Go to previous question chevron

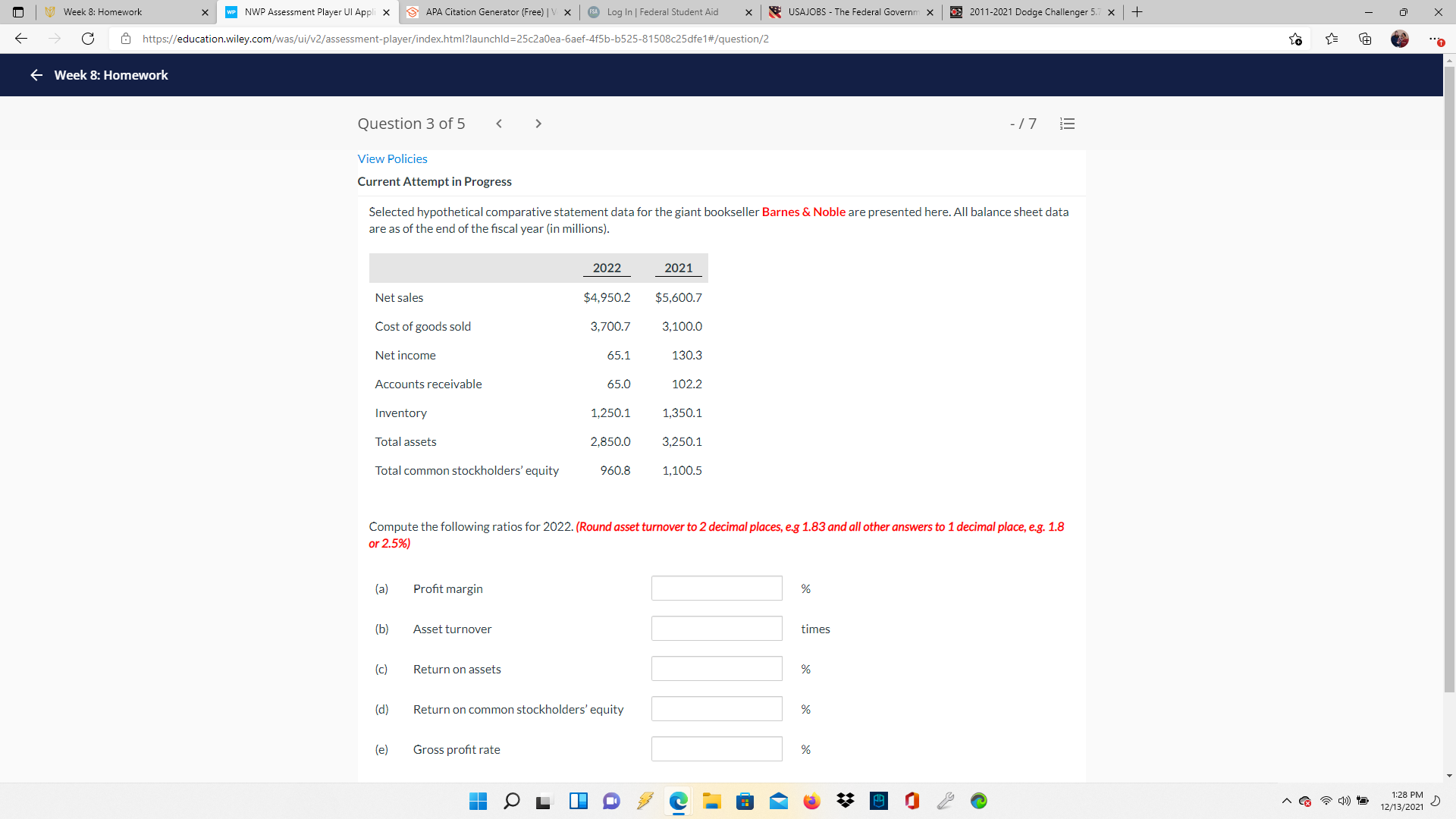[x=499, y=123]
